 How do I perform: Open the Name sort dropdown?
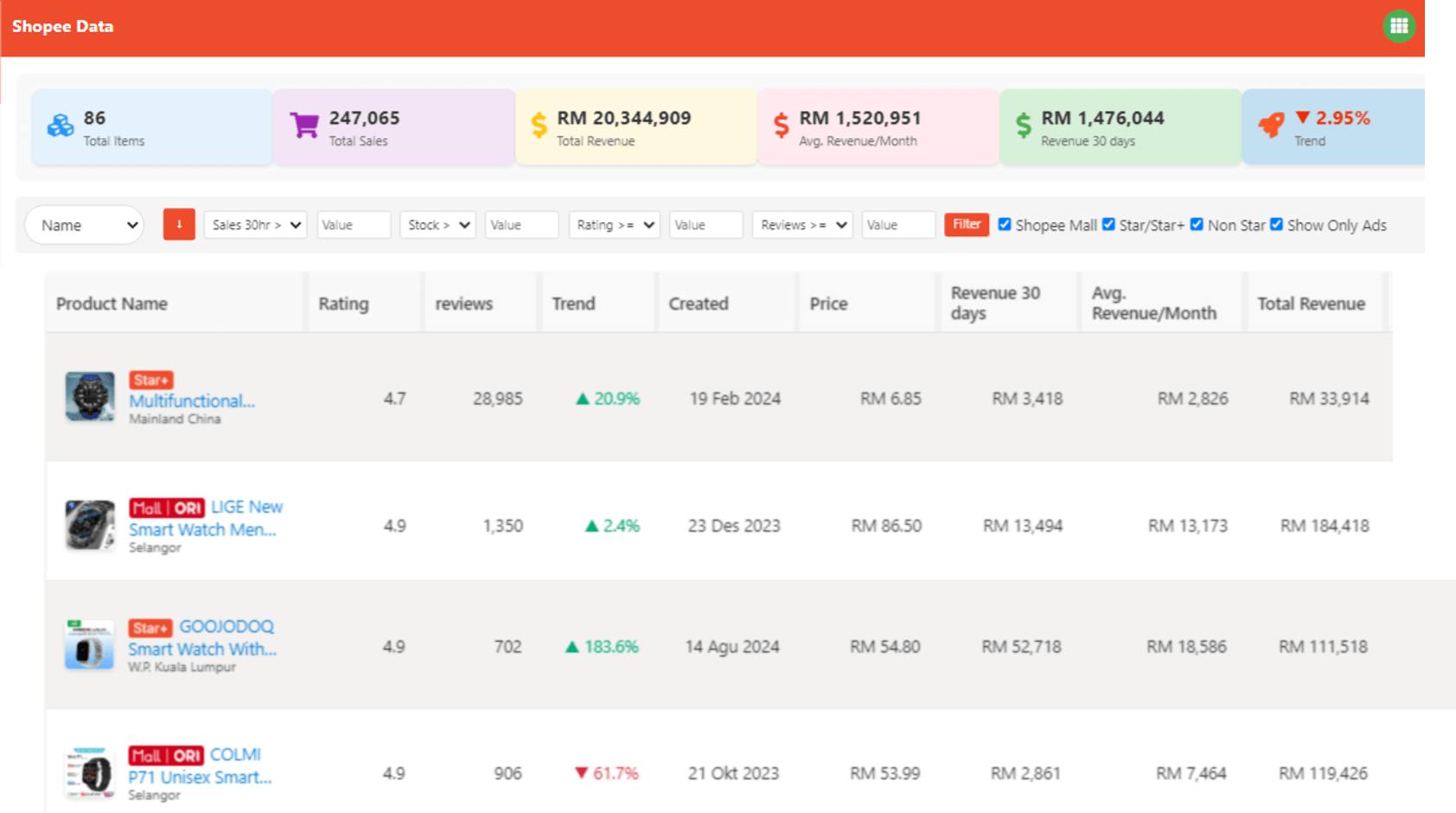coord(85,225)
